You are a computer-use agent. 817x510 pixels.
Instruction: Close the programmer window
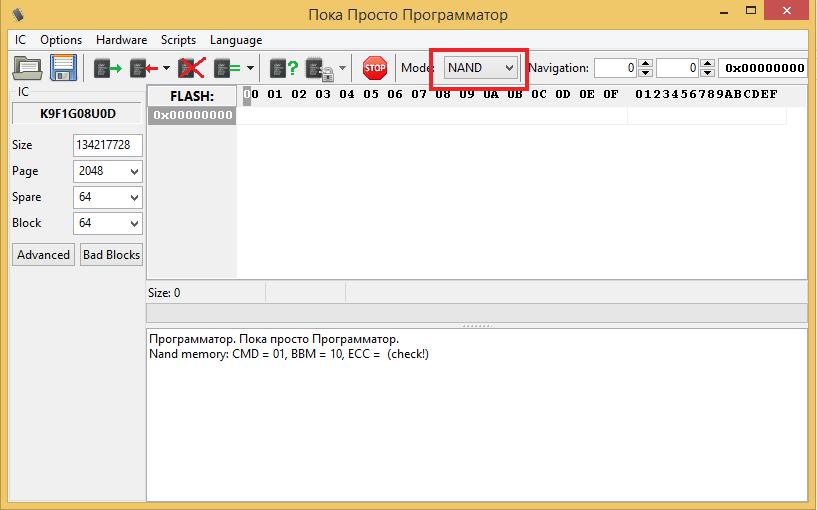pyautogui.click(x=786, y=10)
